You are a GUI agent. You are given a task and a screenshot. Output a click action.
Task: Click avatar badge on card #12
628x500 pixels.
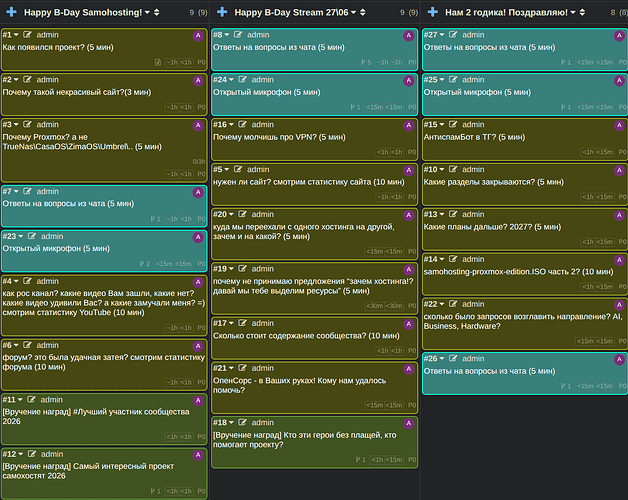[x=198, y=455]
